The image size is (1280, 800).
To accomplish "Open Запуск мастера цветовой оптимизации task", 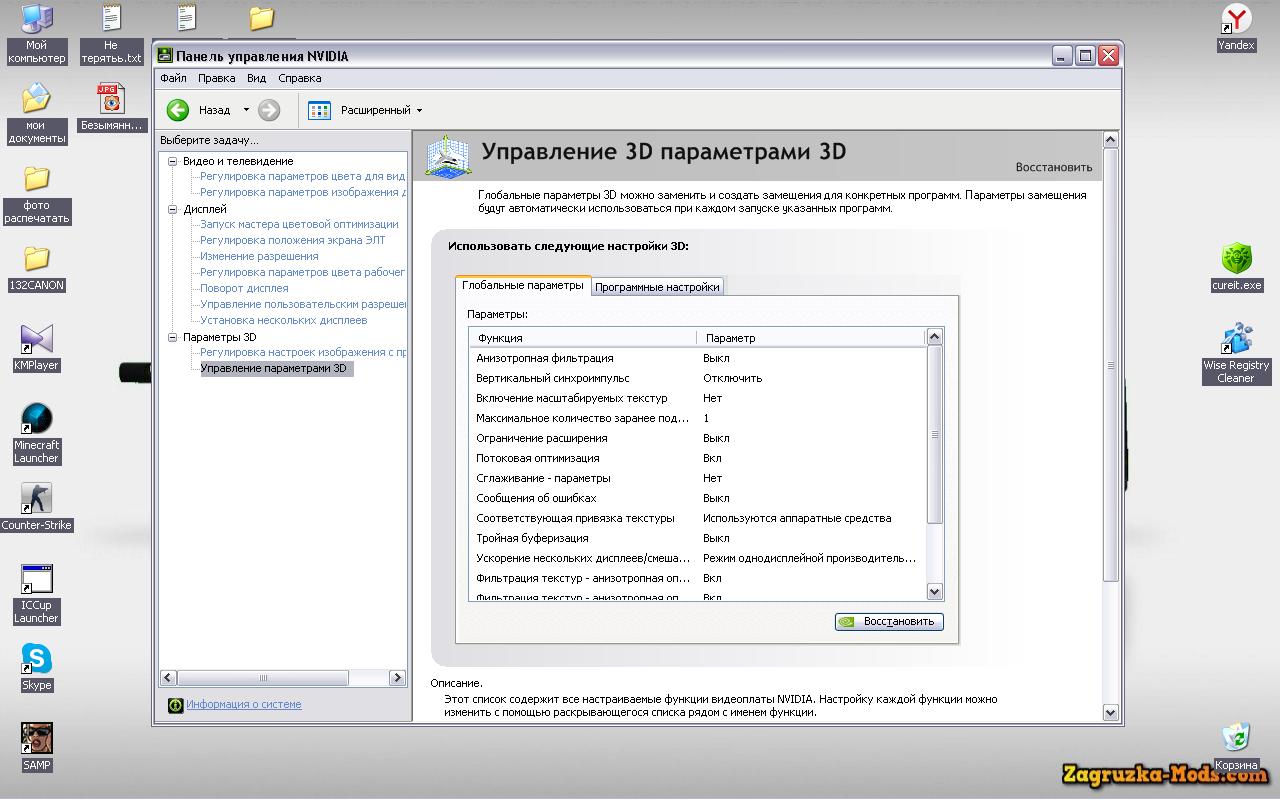I will (x=299, y=224).
